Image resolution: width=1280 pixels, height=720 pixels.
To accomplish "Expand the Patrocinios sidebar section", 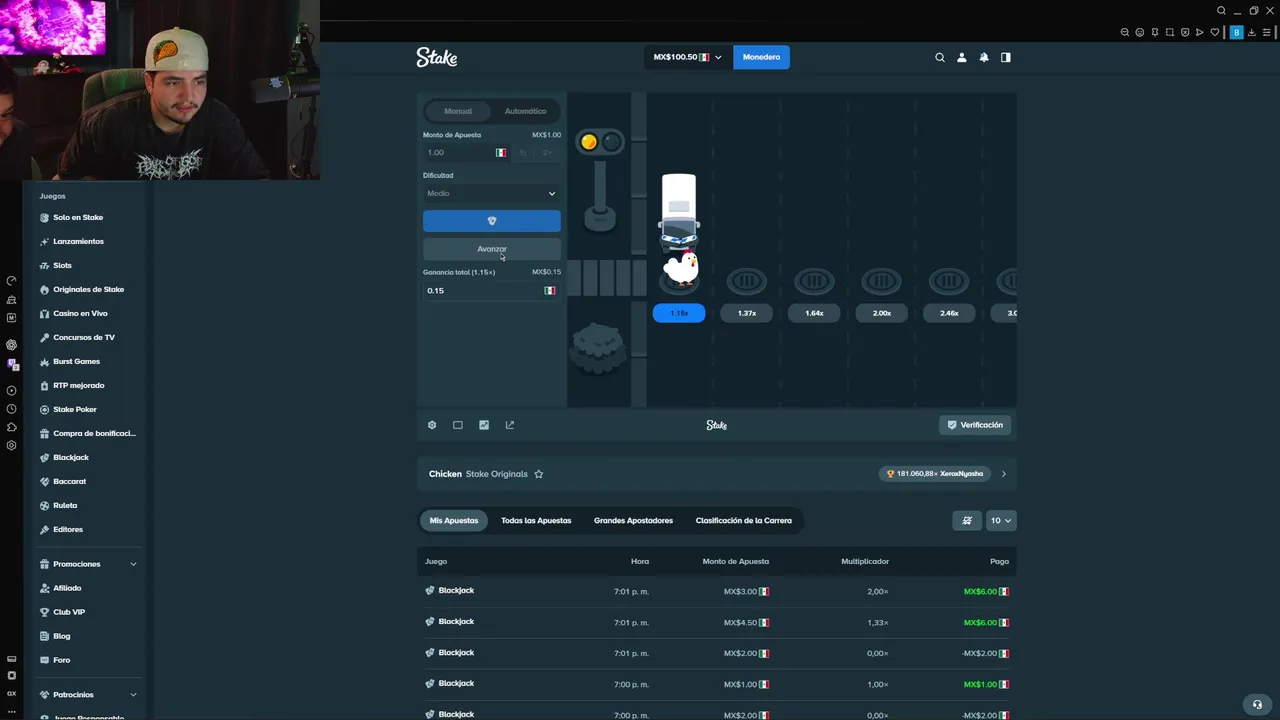I will point(86,694).
